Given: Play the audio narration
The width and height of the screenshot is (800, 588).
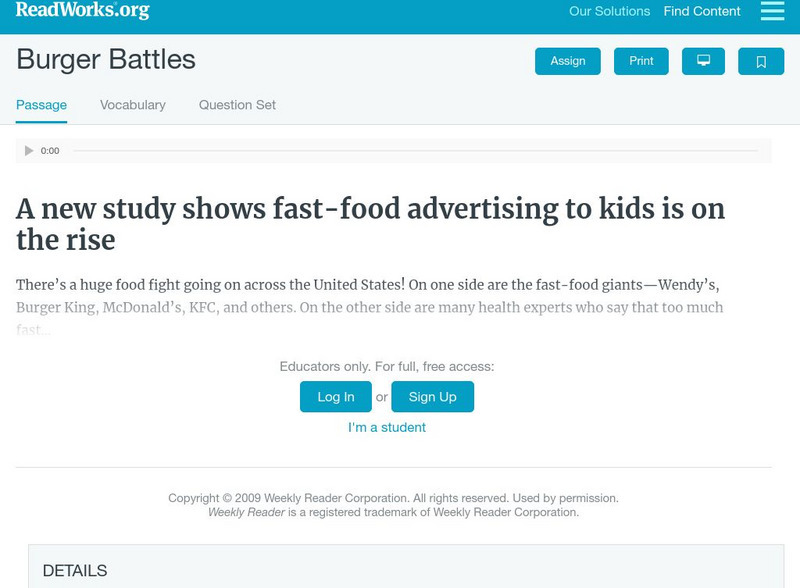Looking at the screenshot, I should click(x=28, y=151).
